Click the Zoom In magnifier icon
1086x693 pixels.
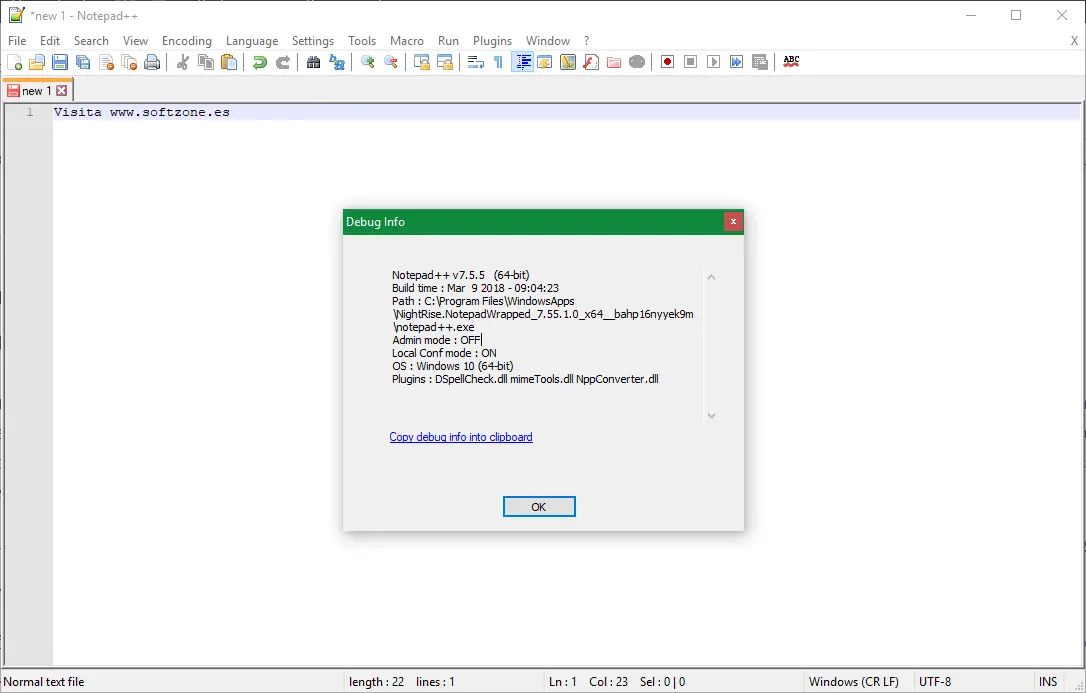tap(368, 62)
